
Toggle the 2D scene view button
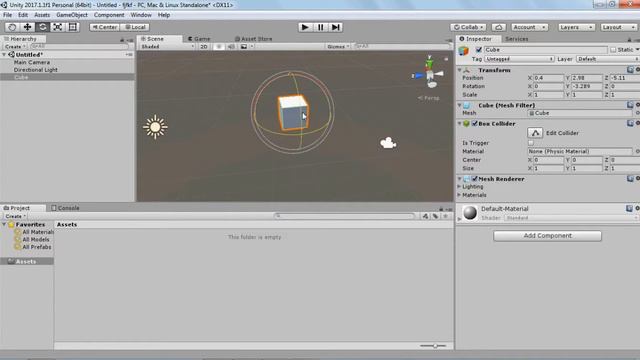click(x=204, y=47)
